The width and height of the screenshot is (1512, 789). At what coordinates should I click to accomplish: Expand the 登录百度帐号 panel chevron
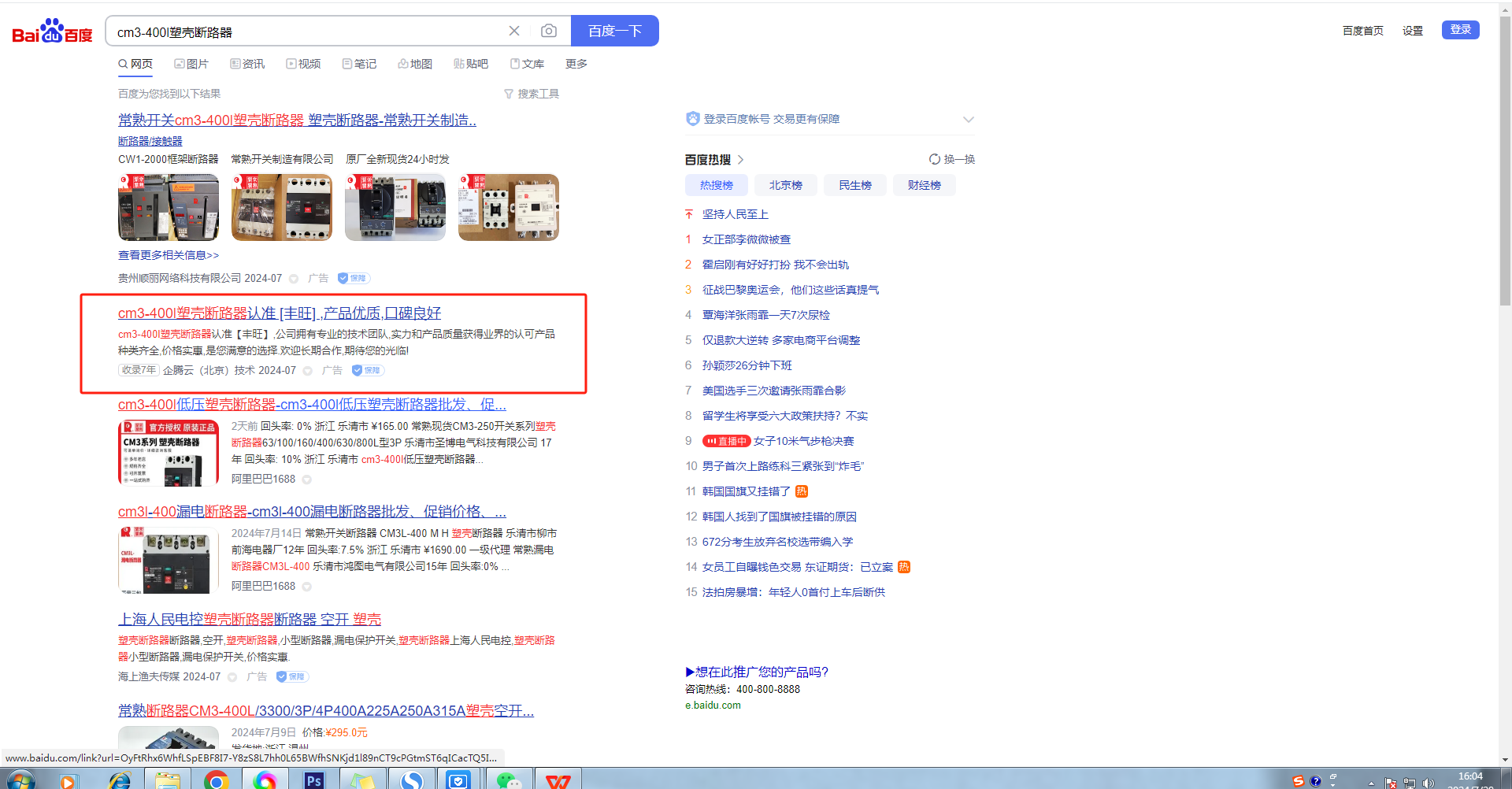tap(969, 120)
